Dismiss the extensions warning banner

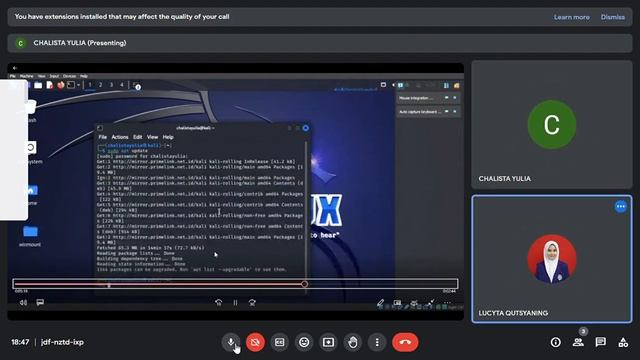(613, 17)
